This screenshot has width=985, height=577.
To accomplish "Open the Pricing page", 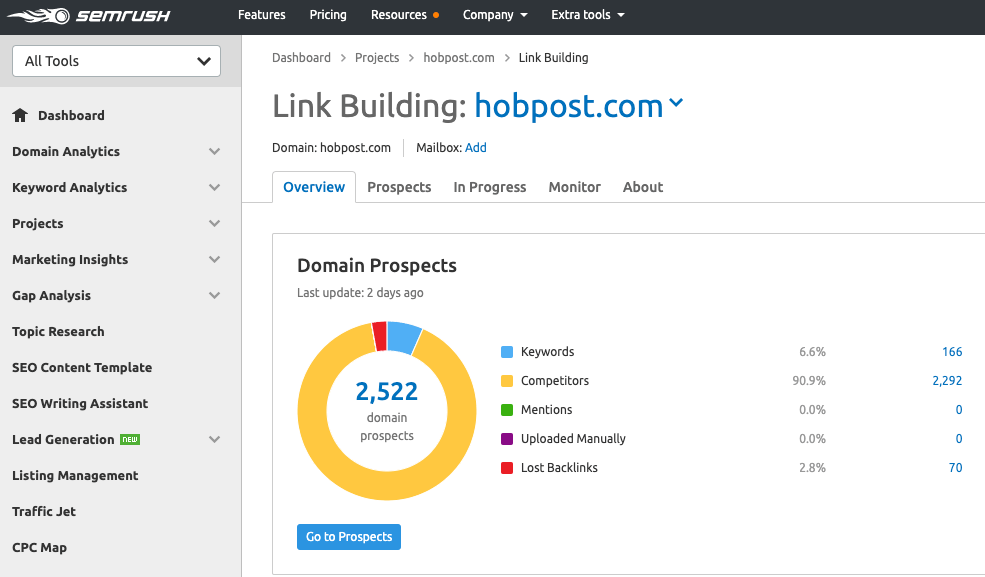I will point(328,15).
